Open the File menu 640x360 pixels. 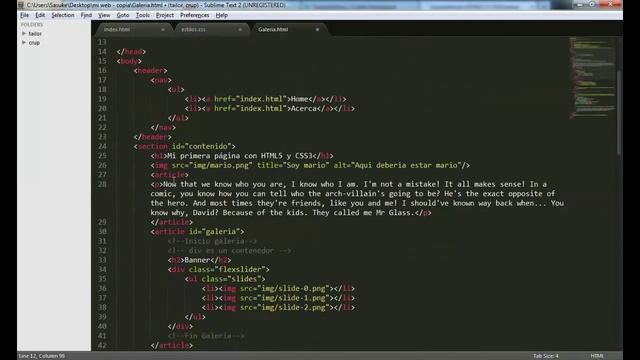[24, 15]
